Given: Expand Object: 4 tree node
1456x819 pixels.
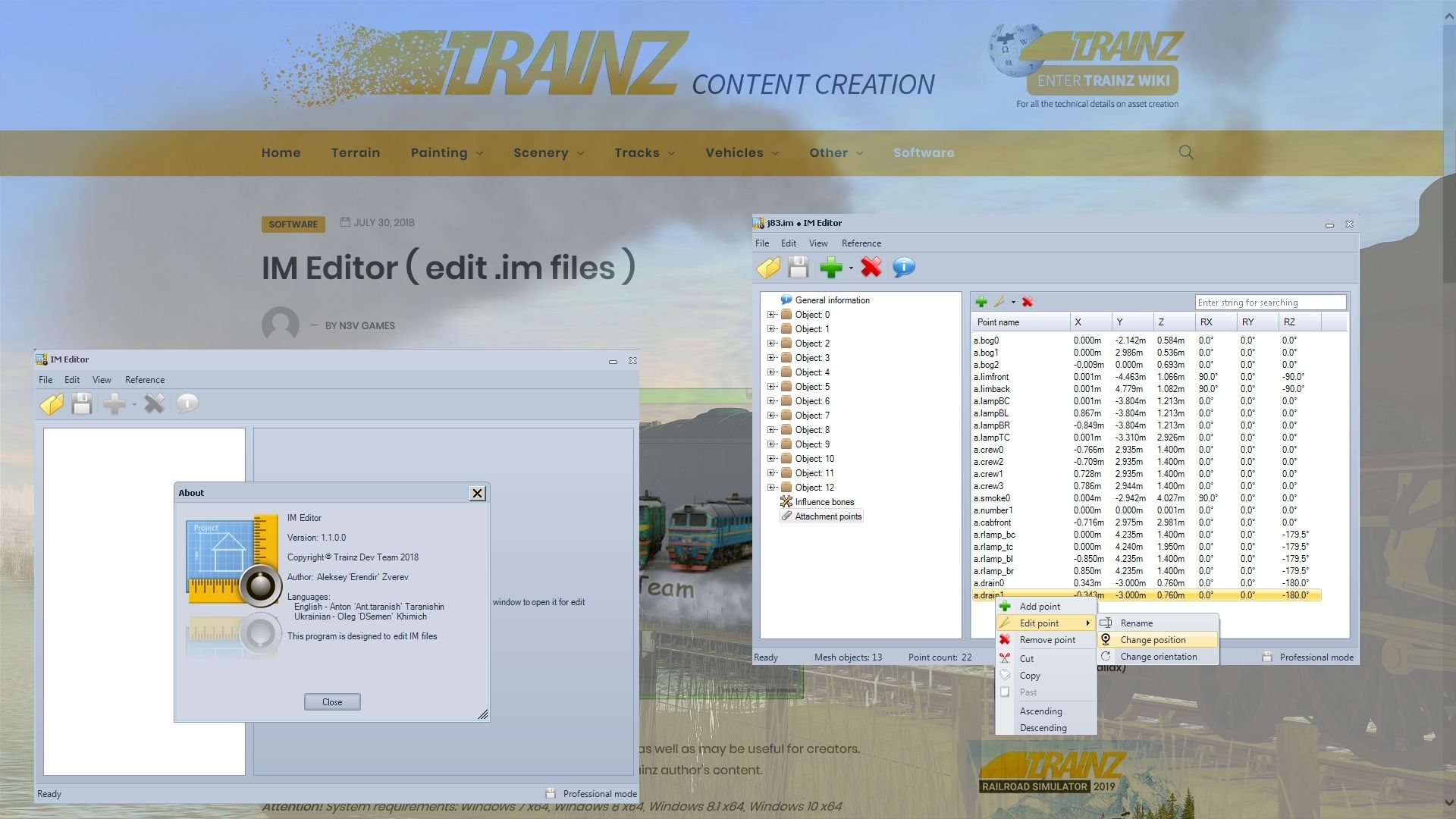Looking at the screenshot, I should coord(771,372).
